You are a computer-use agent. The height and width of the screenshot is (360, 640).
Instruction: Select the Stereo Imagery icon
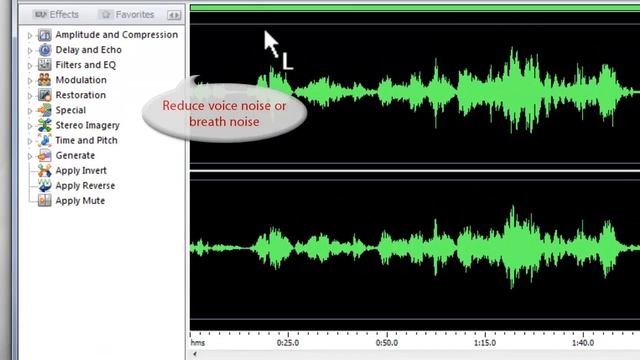44,125
